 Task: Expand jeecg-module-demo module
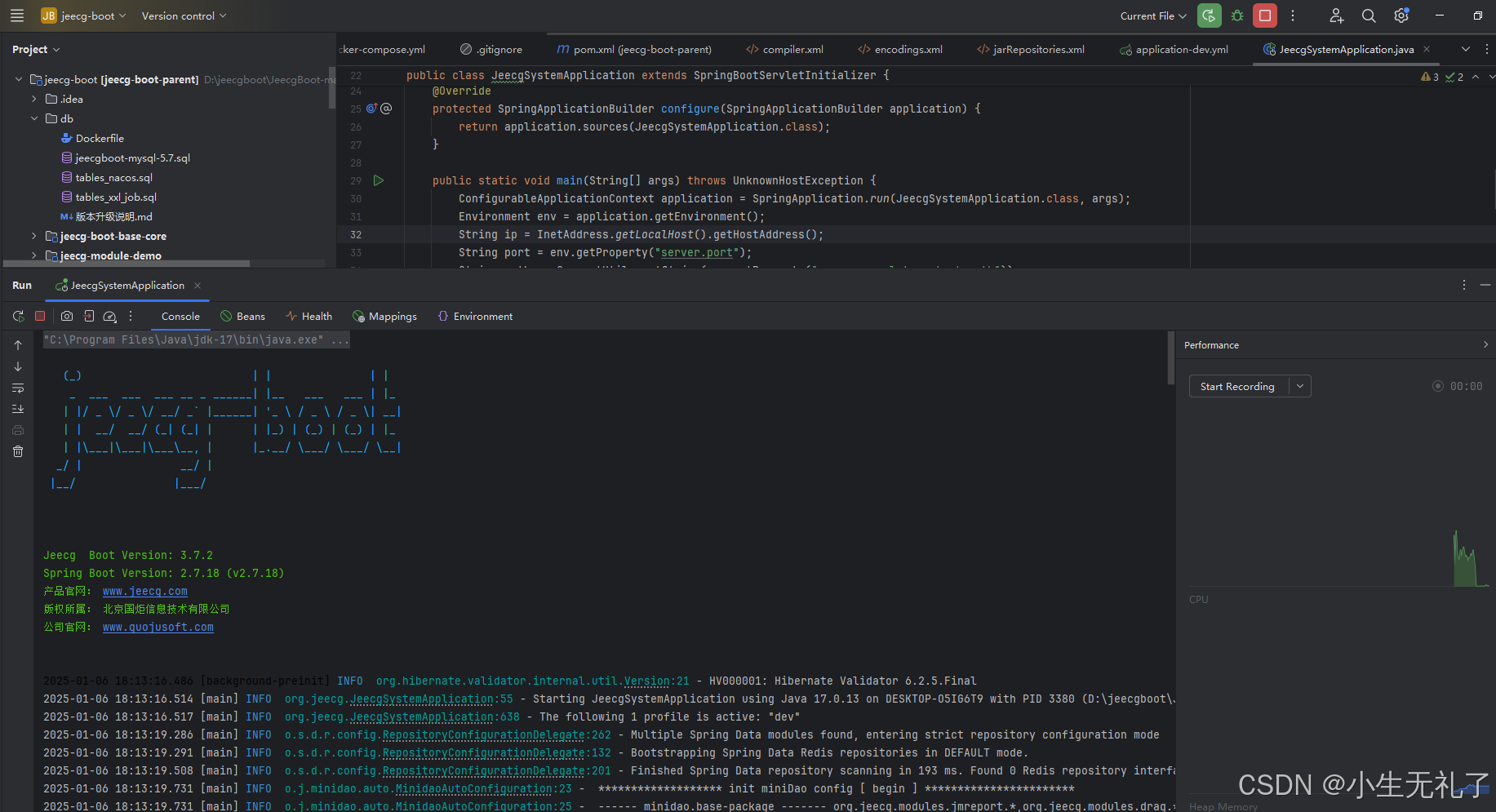pyautogui.click(x=34, y=255)
